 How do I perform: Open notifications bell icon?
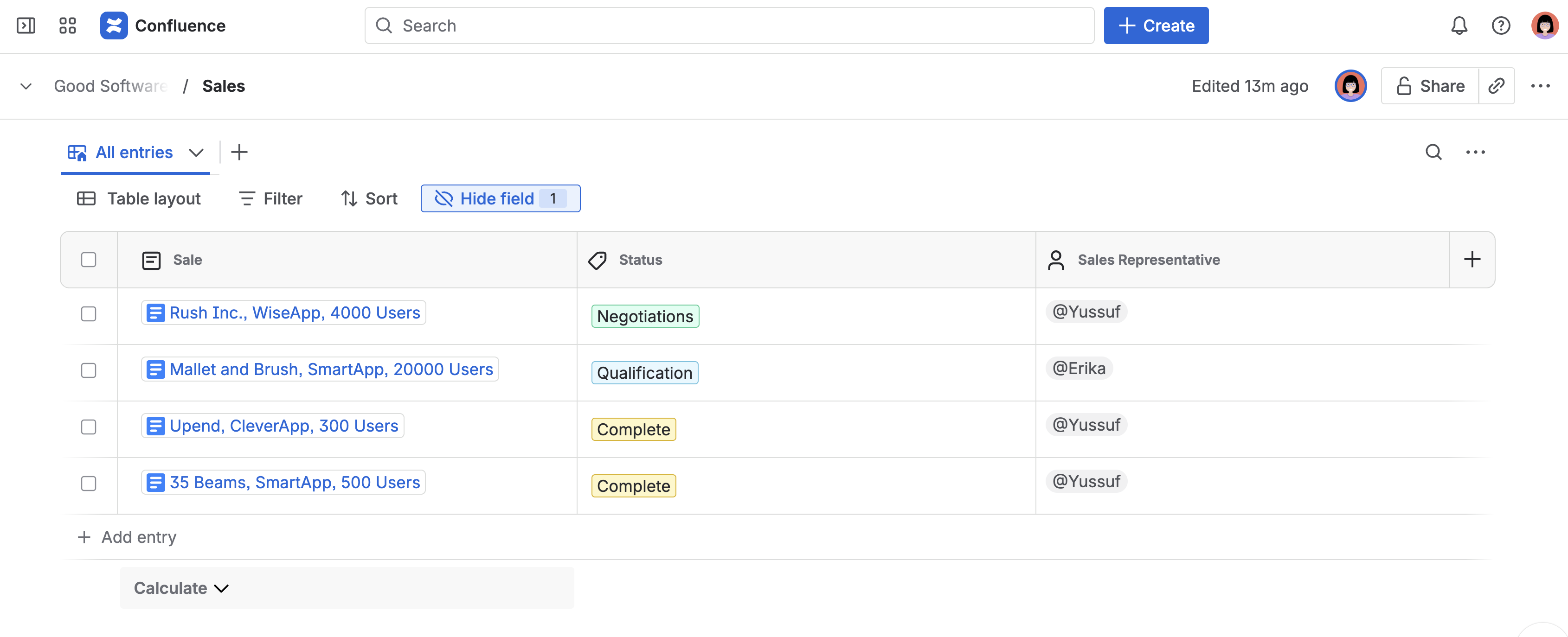click(x=1459, y=25)
